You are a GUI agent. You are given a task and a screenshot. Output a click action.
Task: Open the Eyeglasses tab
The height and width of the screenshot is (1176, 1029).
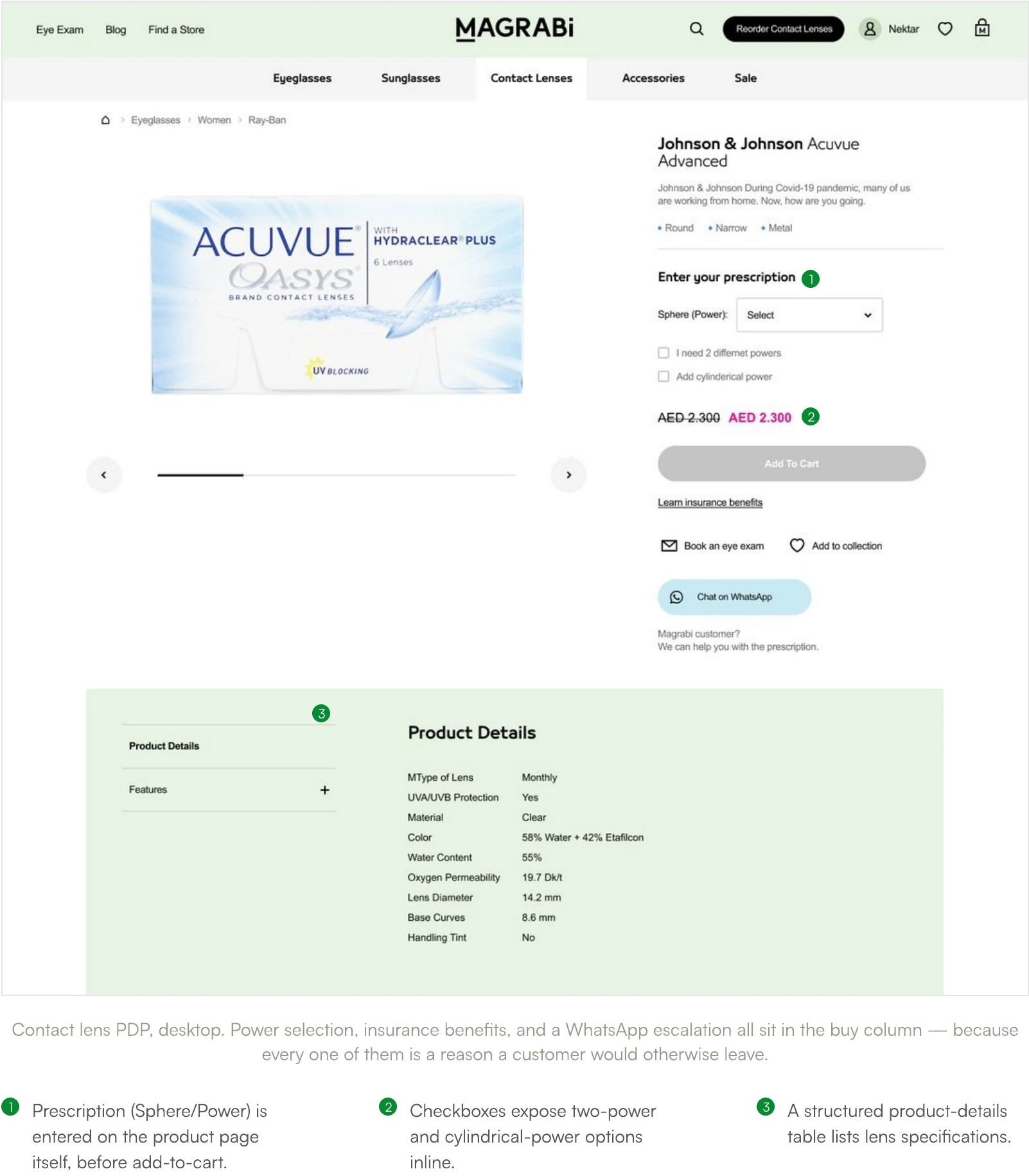pos(302,78)
